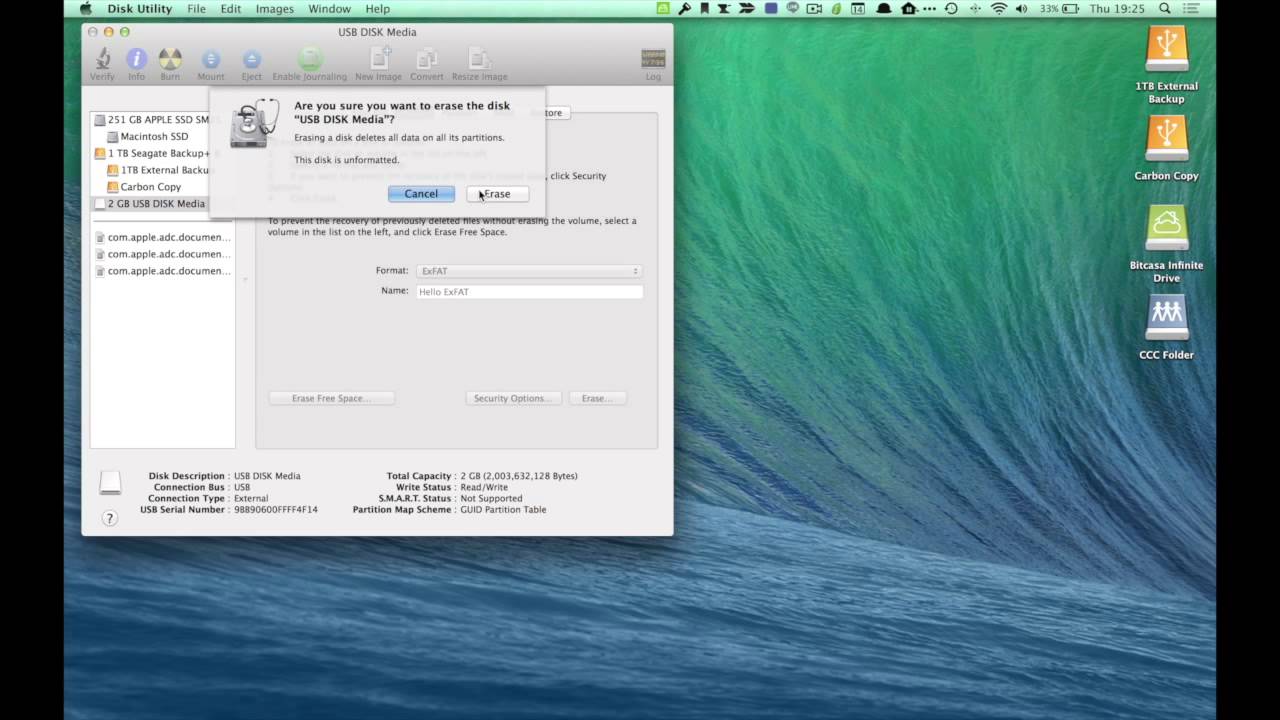Click the camera menu bar icon
This screenshot has width=1280, height=720.
(814, 8)
